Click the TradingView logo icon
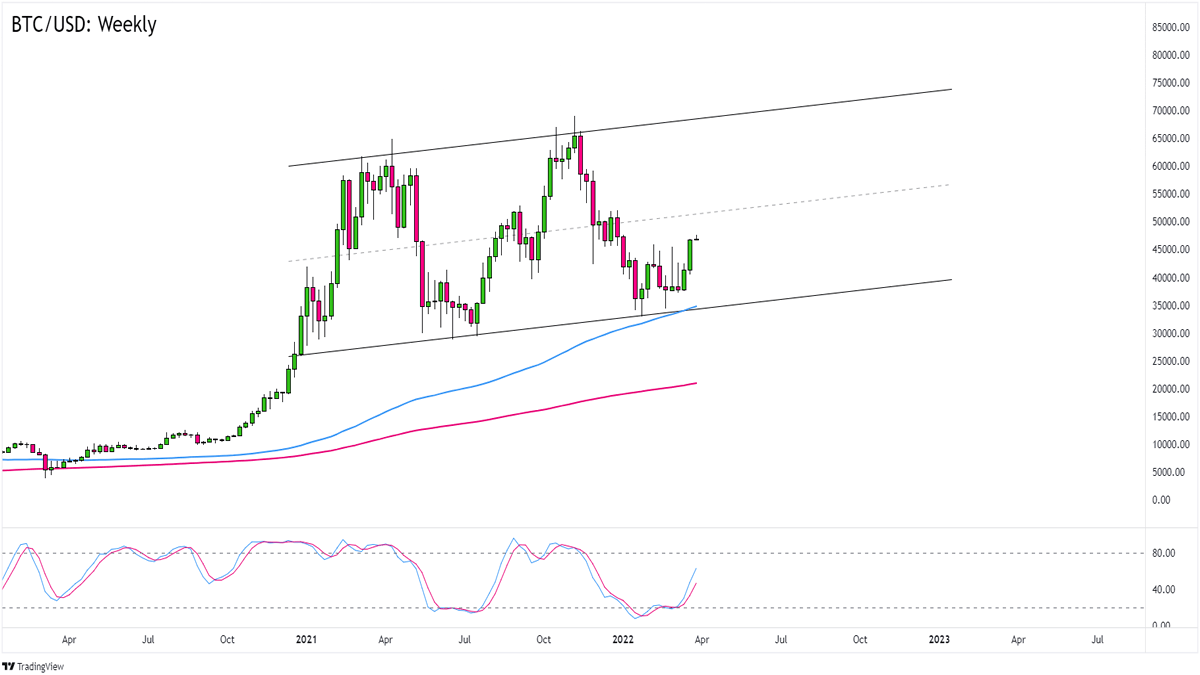This screenshot has height=675, width=1200. [x=9, y=666]
